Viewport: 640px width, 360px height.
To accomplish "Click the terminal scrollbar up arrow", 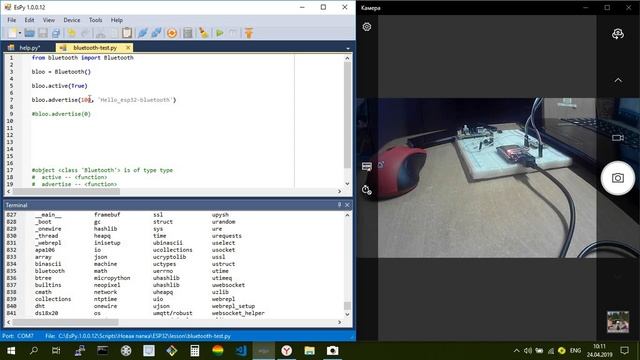I will click(x=347, y=215).
